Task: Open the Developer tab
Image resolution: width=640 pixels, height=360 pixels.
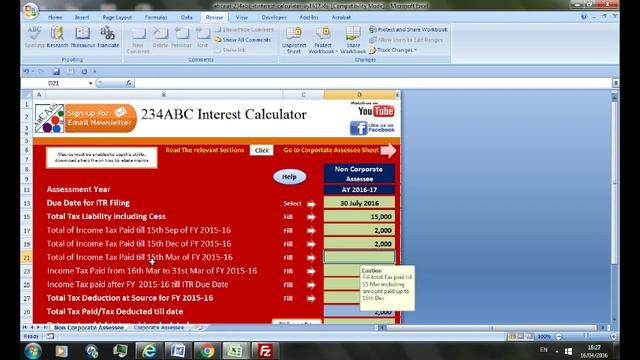Action: (274, 18)
